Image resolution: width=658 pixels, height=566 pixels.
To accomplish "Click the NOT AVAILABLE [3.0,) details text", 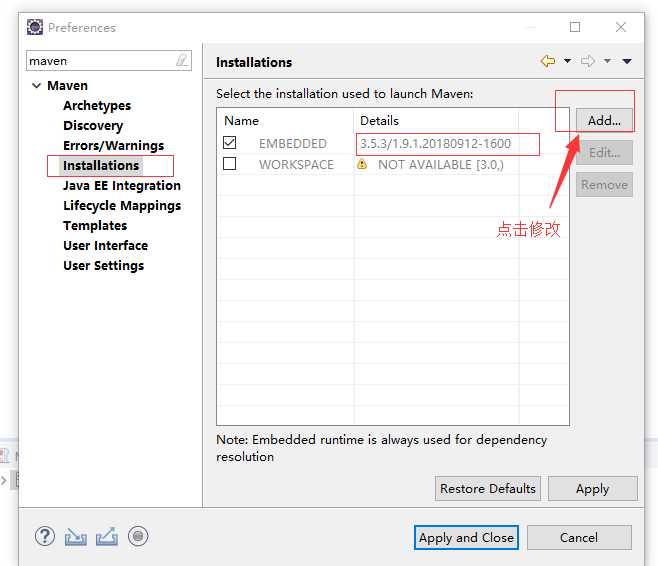I will (x=441, y=164).
